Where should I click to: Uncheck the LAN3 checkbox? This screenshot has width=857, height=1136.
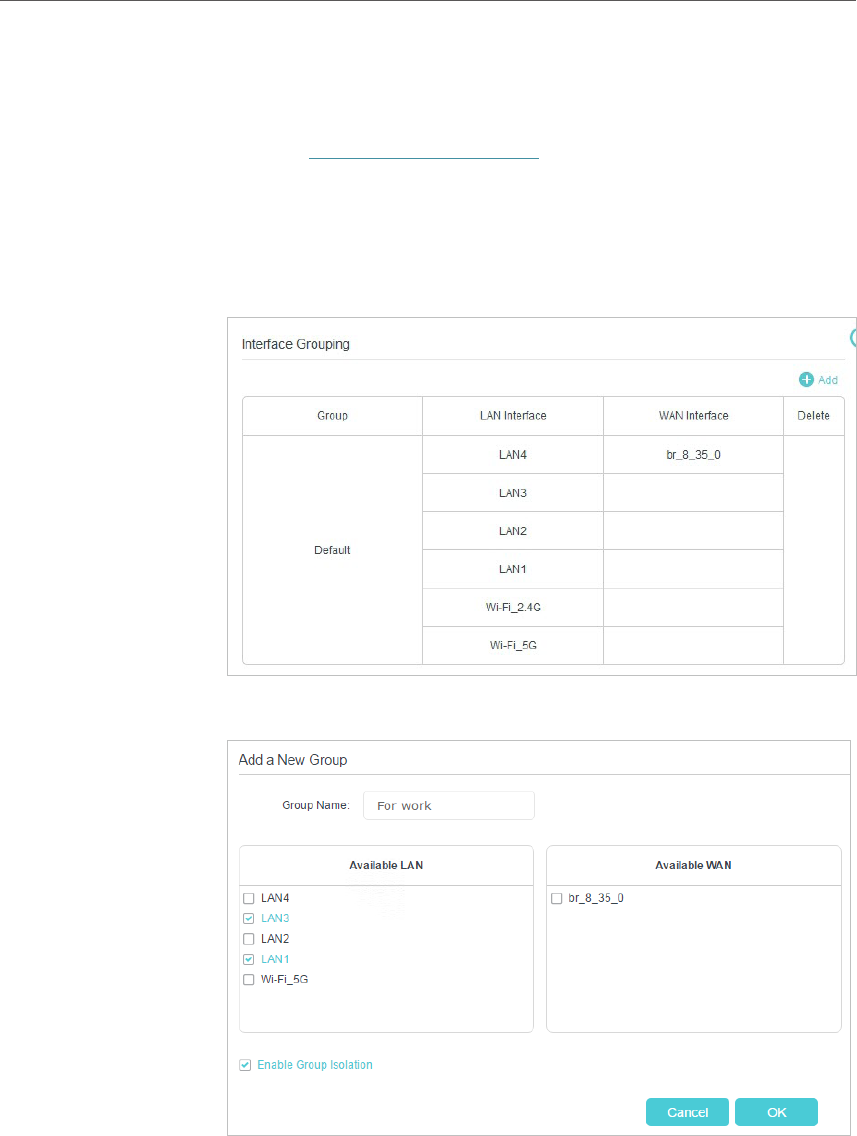[x=248, y=919]
